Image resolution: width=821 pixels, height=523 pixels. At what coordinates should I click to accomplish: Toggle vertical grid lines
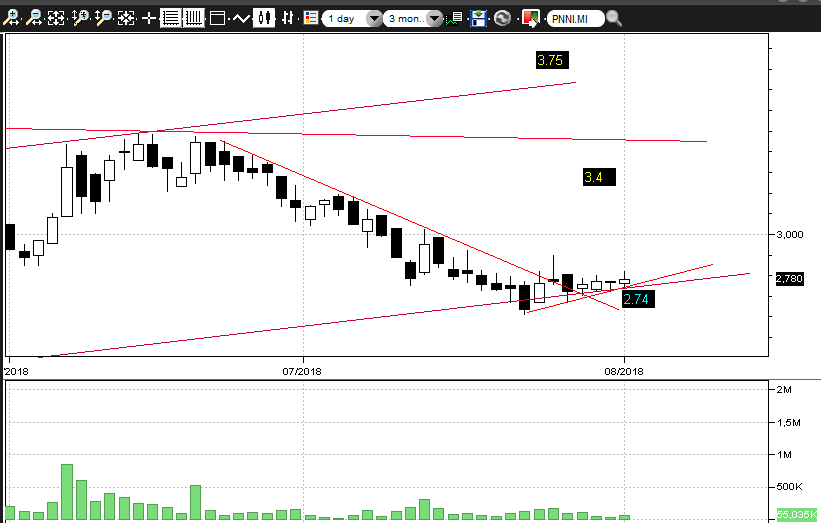pos(194,18)
